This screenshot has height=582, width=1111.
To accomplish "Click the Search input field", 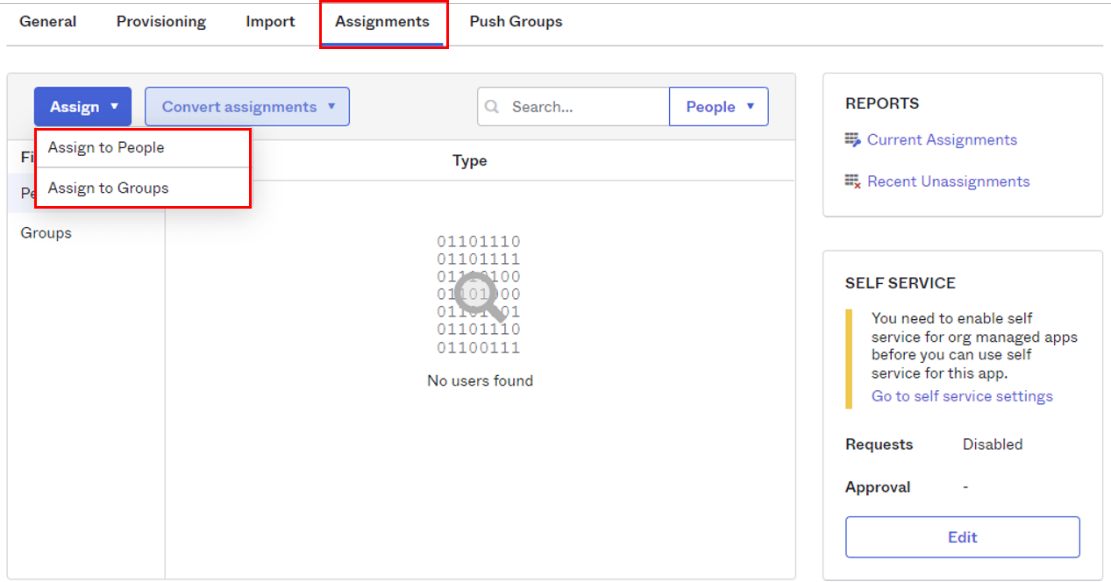I will coord(573,106).
